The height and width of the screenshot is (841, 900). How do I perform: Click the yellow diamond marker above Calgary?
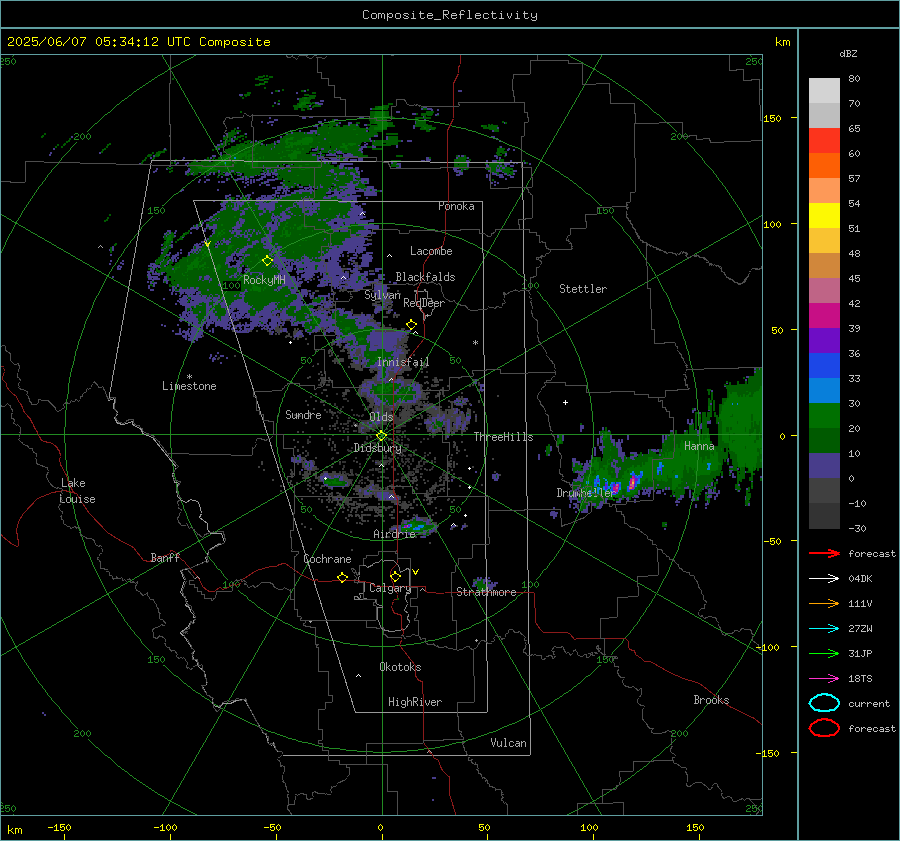click(x=395, y=576)
